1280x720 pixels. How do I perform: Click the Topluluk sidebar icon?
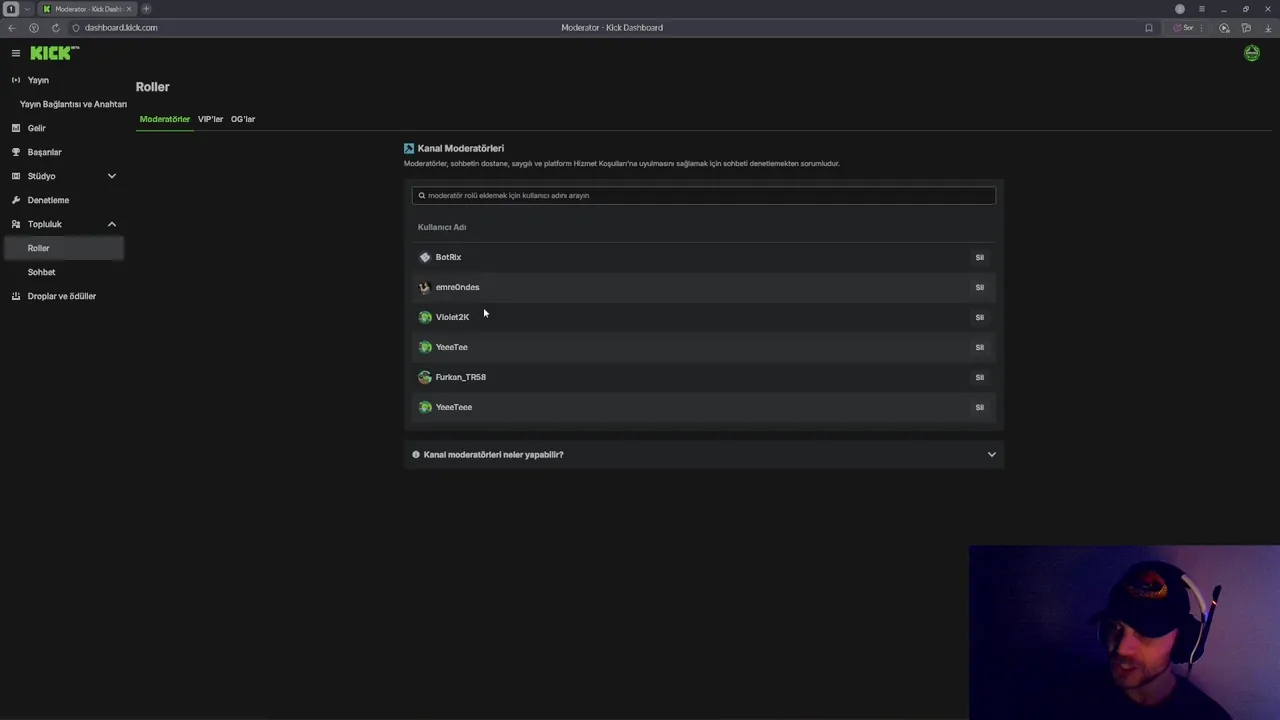[15, 224]
